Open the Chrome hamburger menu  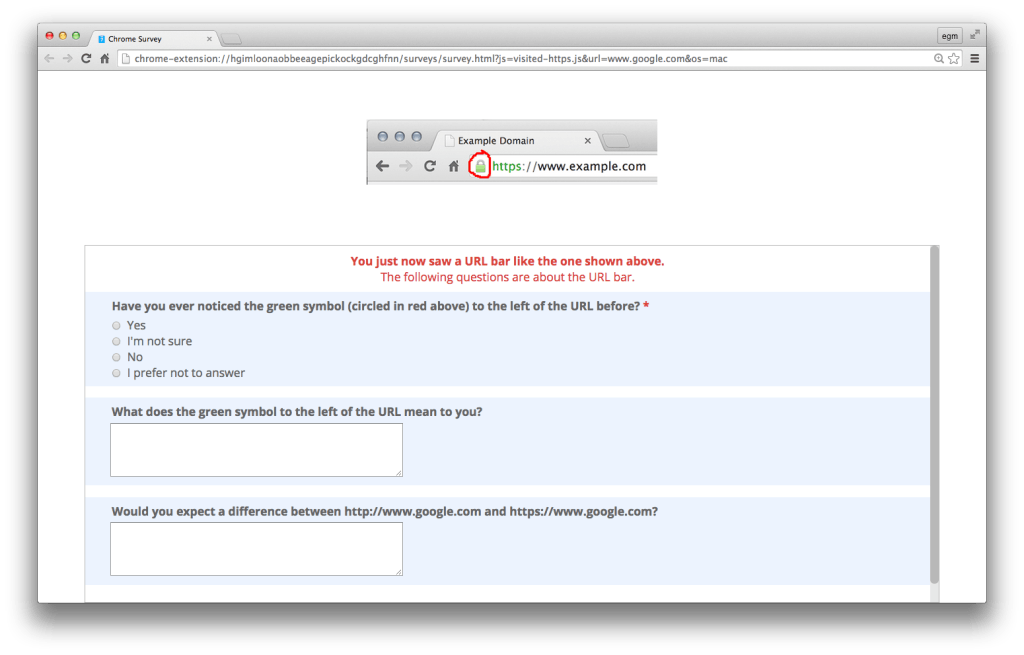point(974,59)
